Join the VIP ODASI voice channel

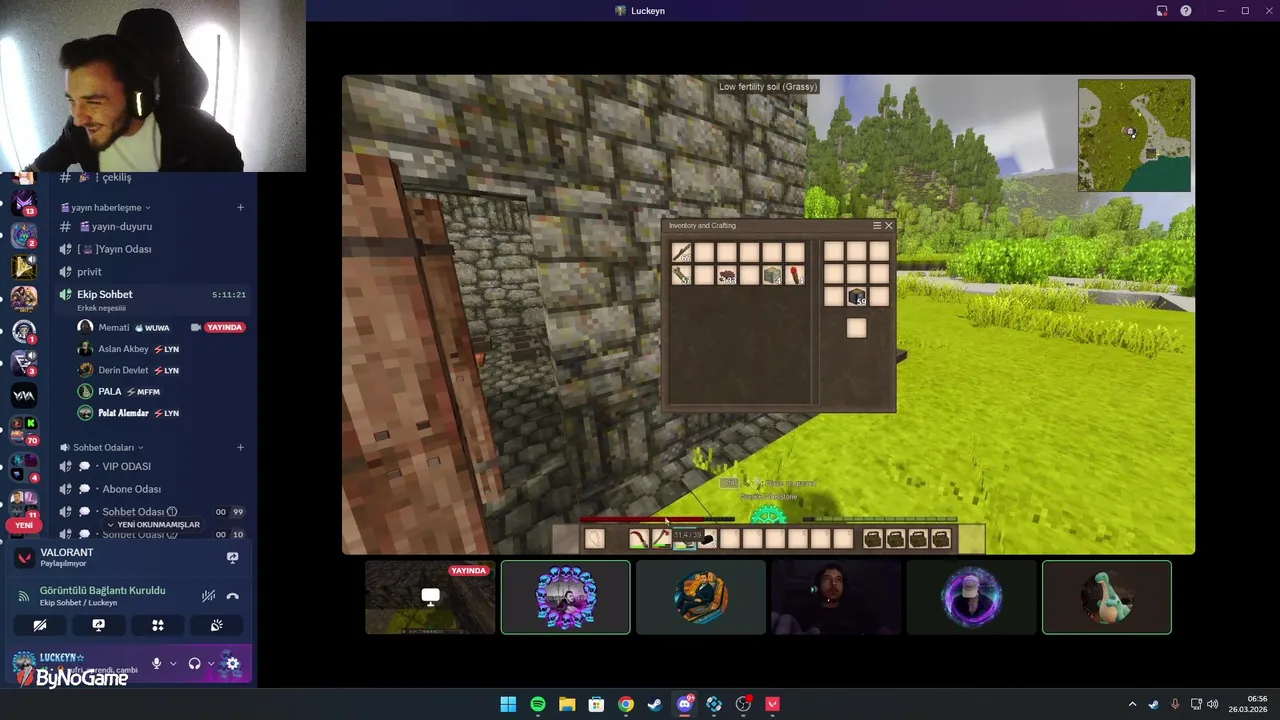[x=126, y=467]
